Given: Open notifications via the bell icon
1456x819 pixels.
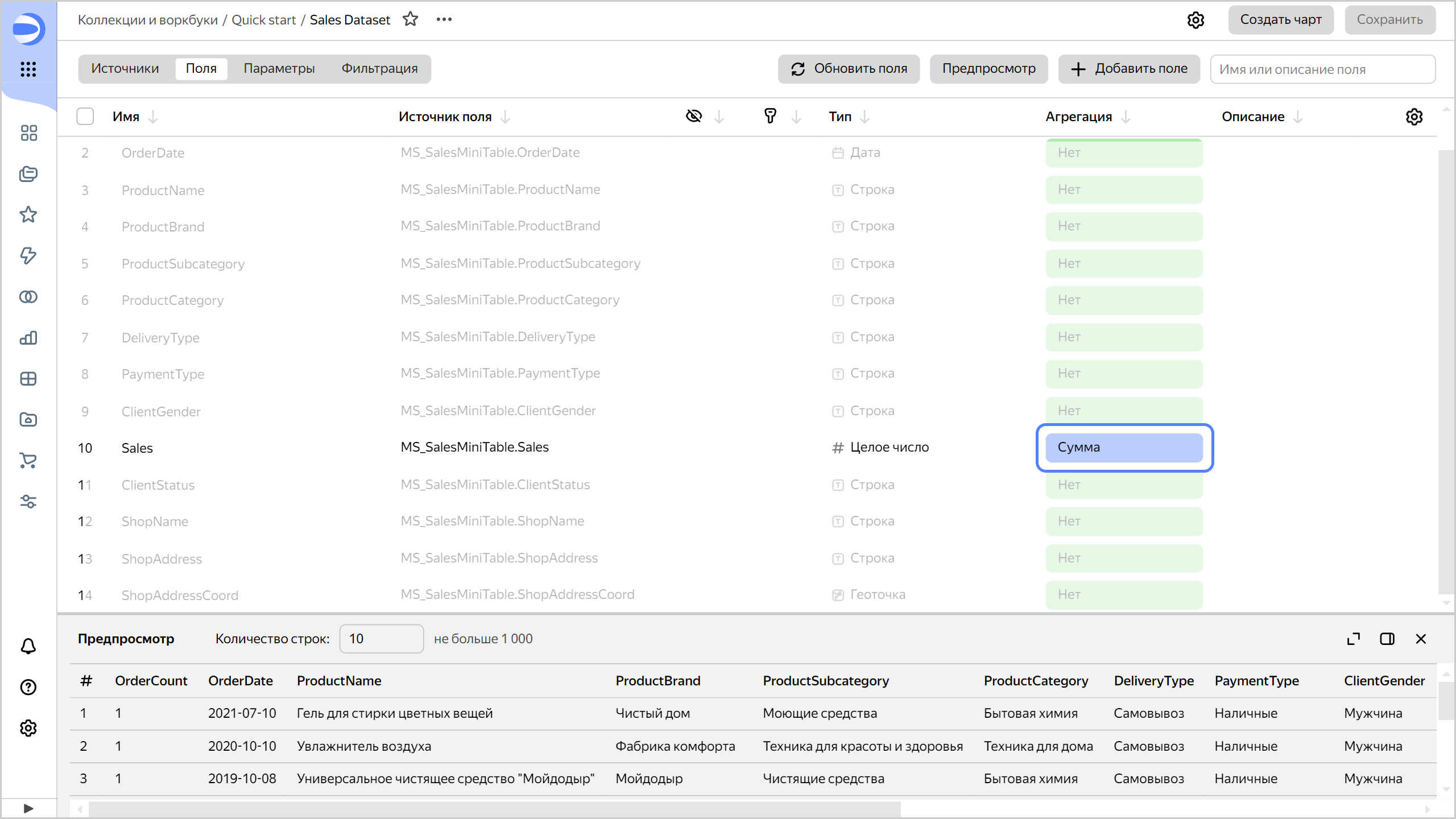Looking at the screenshot, I should coord(28,647).
